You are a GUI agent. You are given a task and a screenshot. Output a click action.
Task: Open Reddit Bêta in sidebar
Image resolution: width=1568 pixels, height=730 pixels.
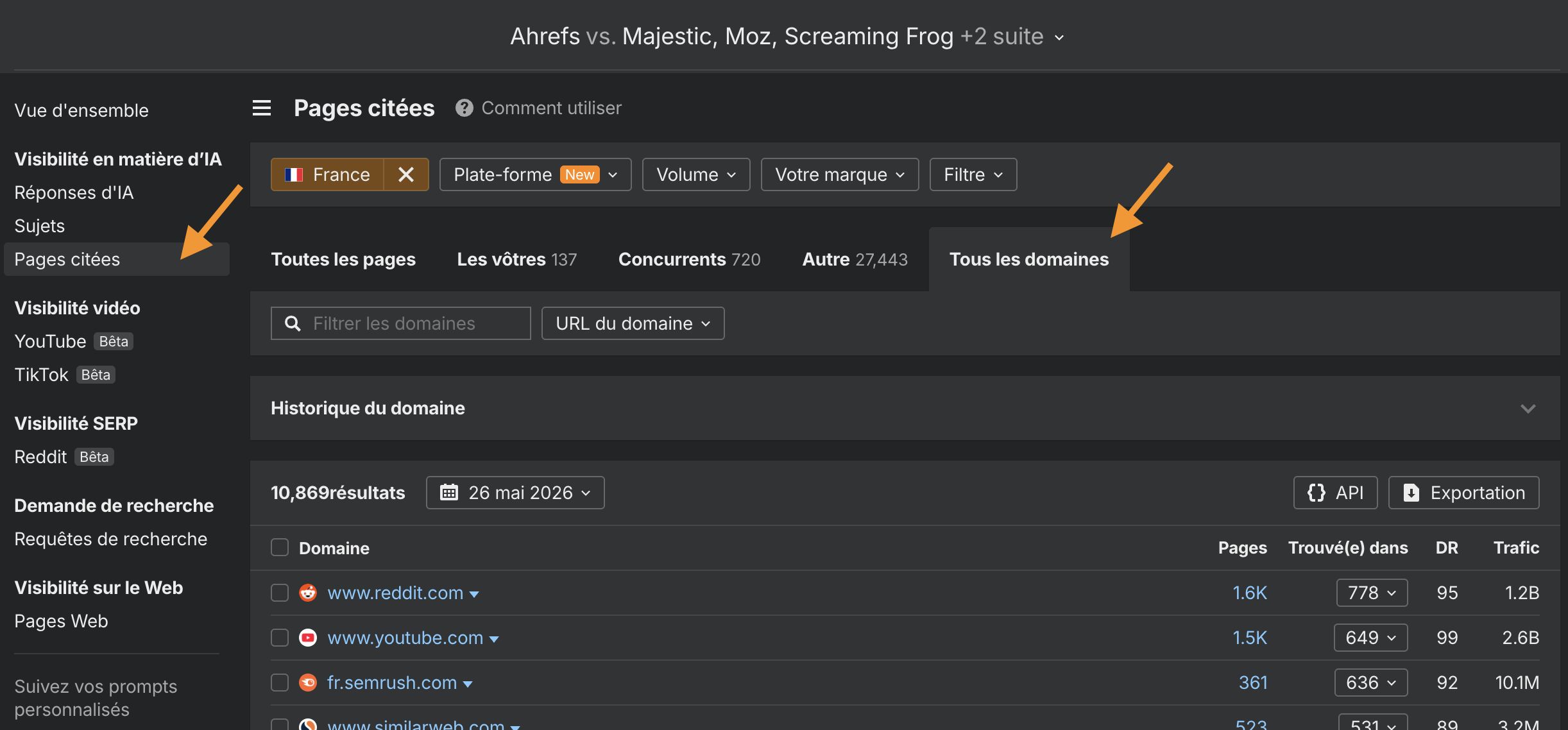pyautogui.click(x=64, y=457)
